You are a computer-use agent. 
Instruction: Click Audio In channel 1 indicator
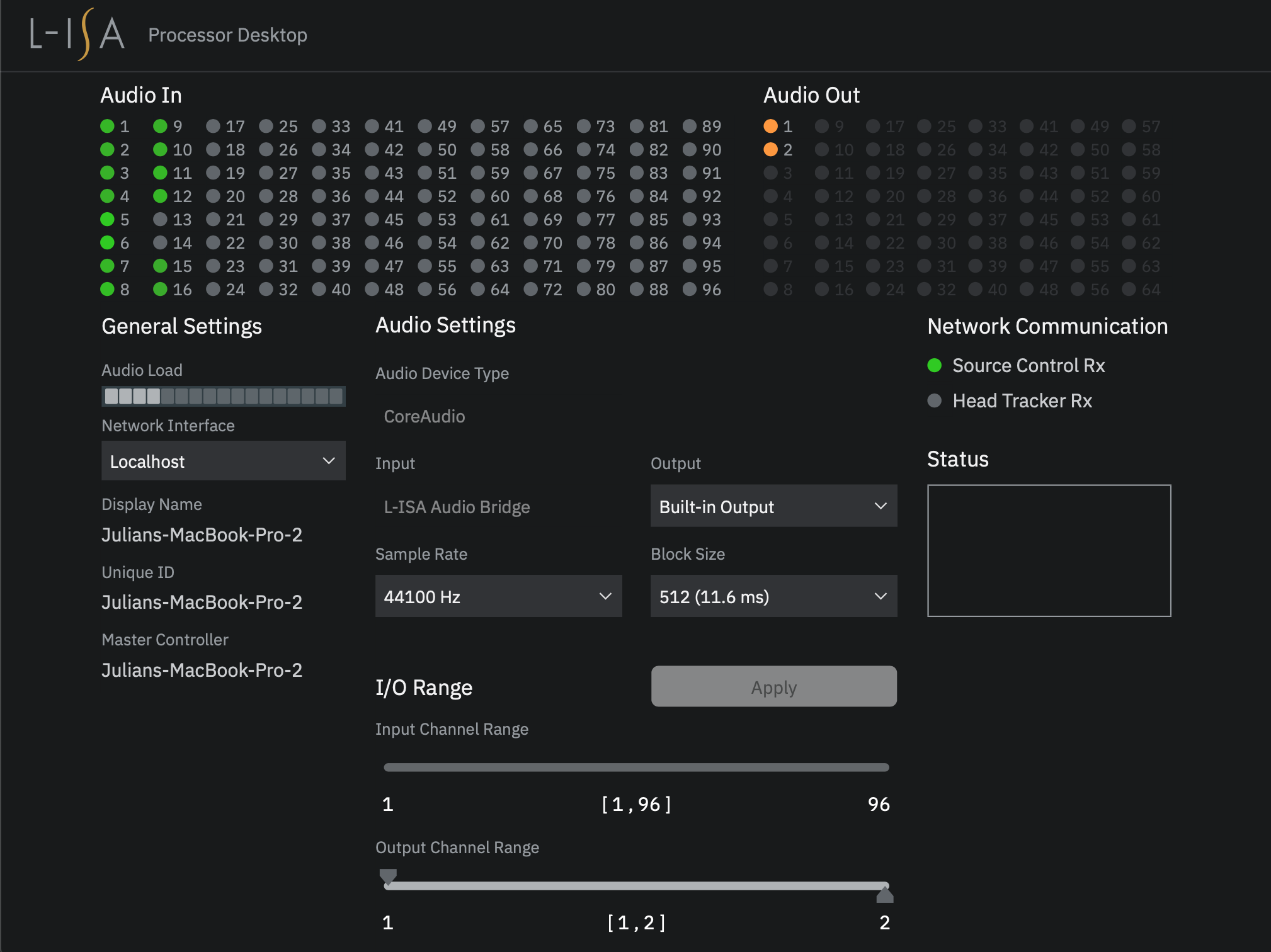(x=107, y=127)
